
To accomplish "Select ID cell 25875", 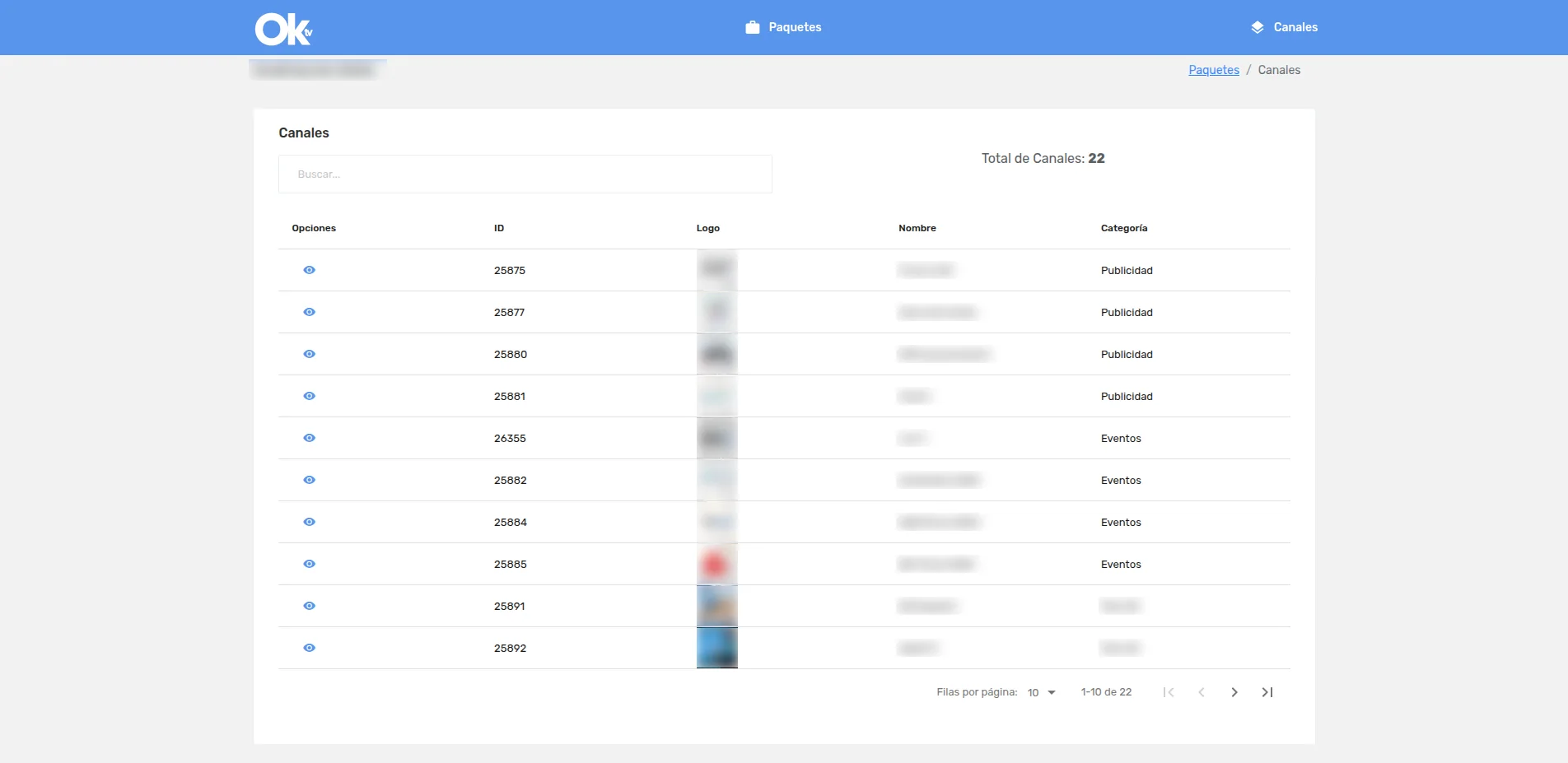I will tap(510, 270).
